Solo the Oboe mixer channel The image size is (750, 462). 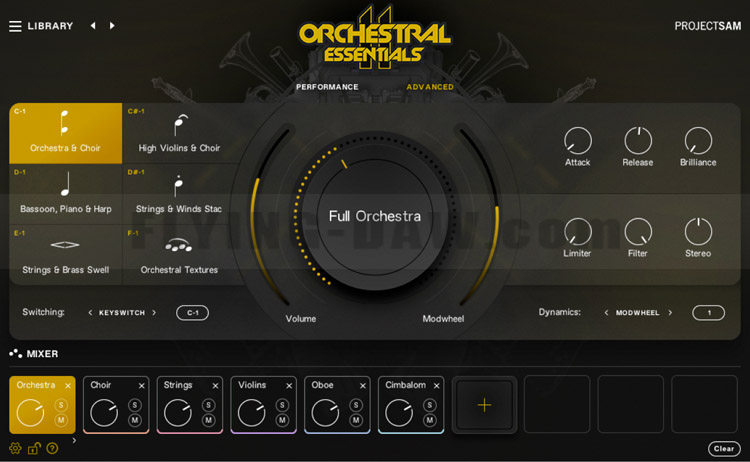coord(356,405)
